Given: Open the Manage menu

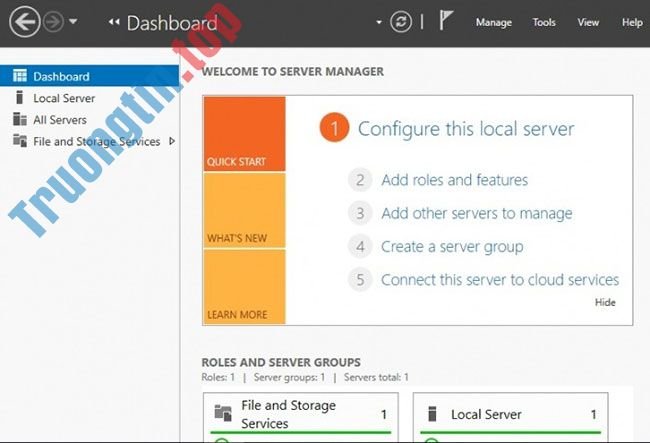Looking at the screenshot, I should (493, 22).
